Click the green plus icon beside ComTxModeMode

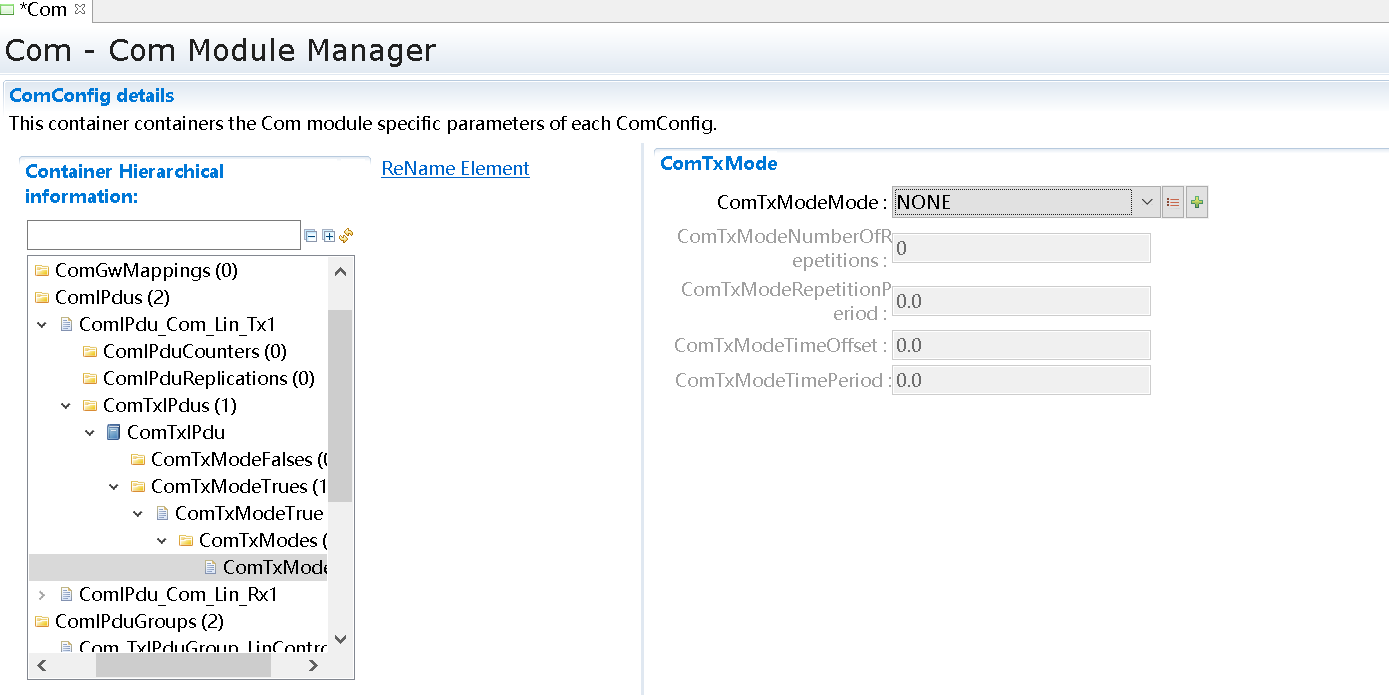coord(1197,202)
